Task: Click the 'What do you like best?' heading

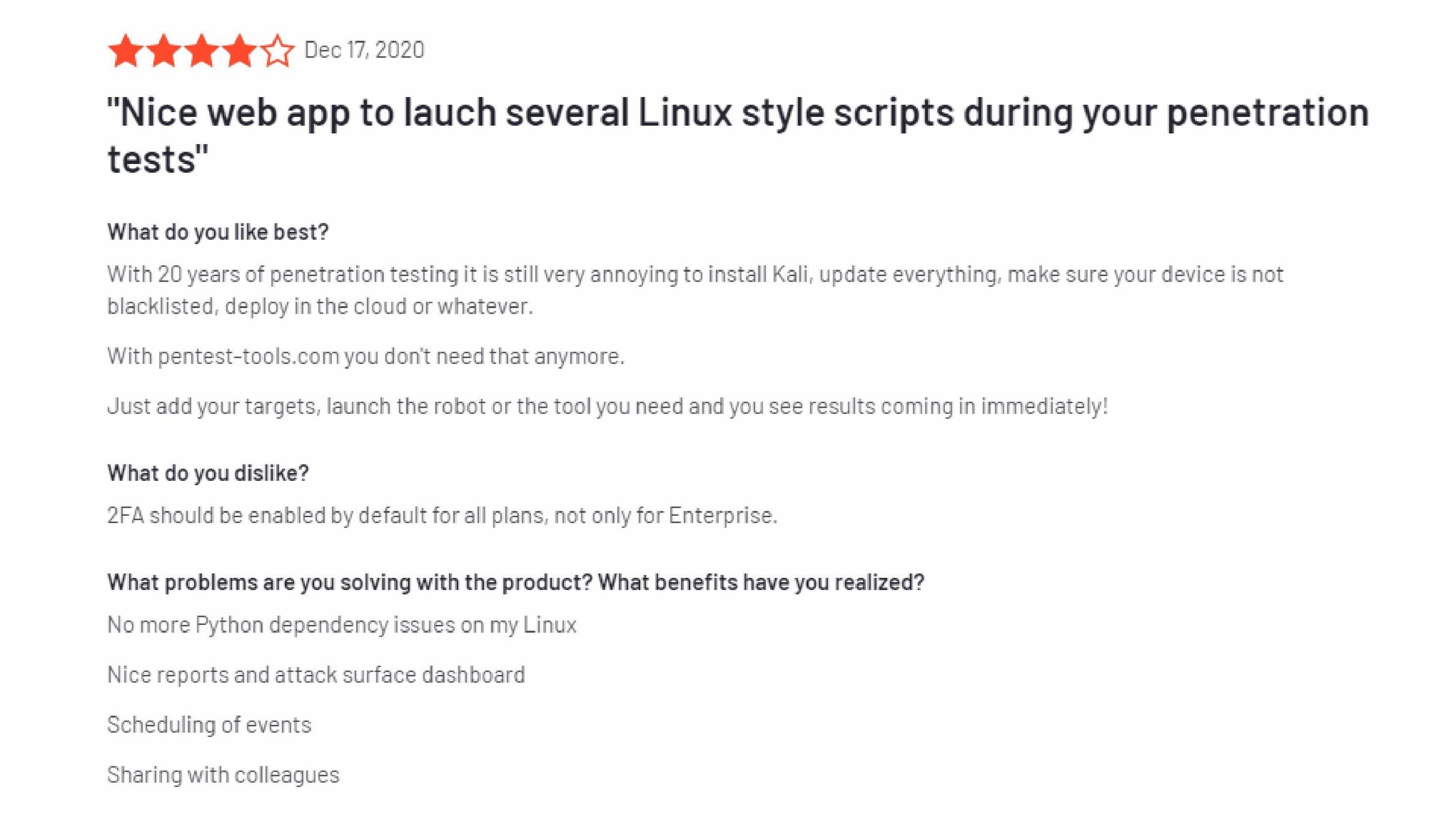Action: [218, 232]
